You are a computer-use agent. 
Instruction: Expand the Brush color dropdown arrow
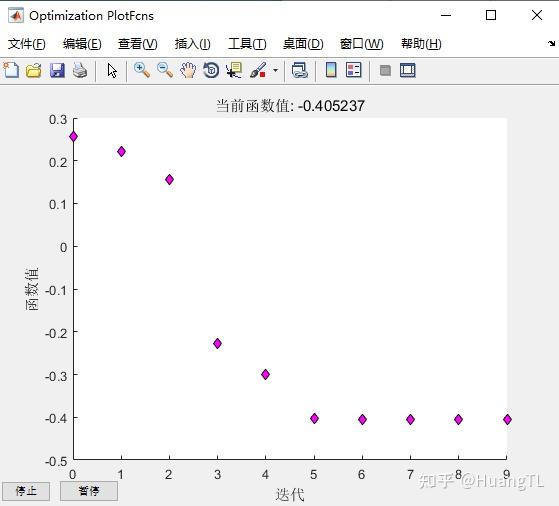tap(275, 70)
